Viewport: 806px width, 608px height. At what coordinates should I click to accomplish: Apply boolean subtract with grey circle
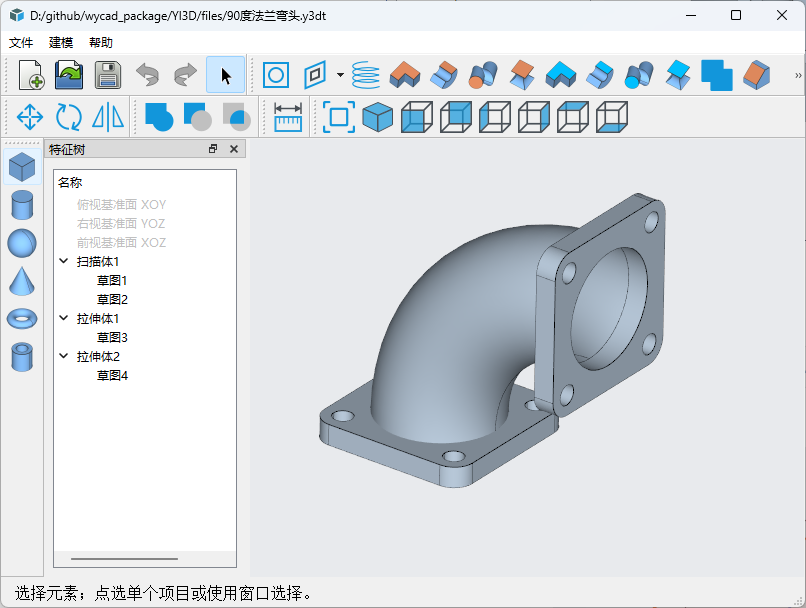tap(198, 117)
